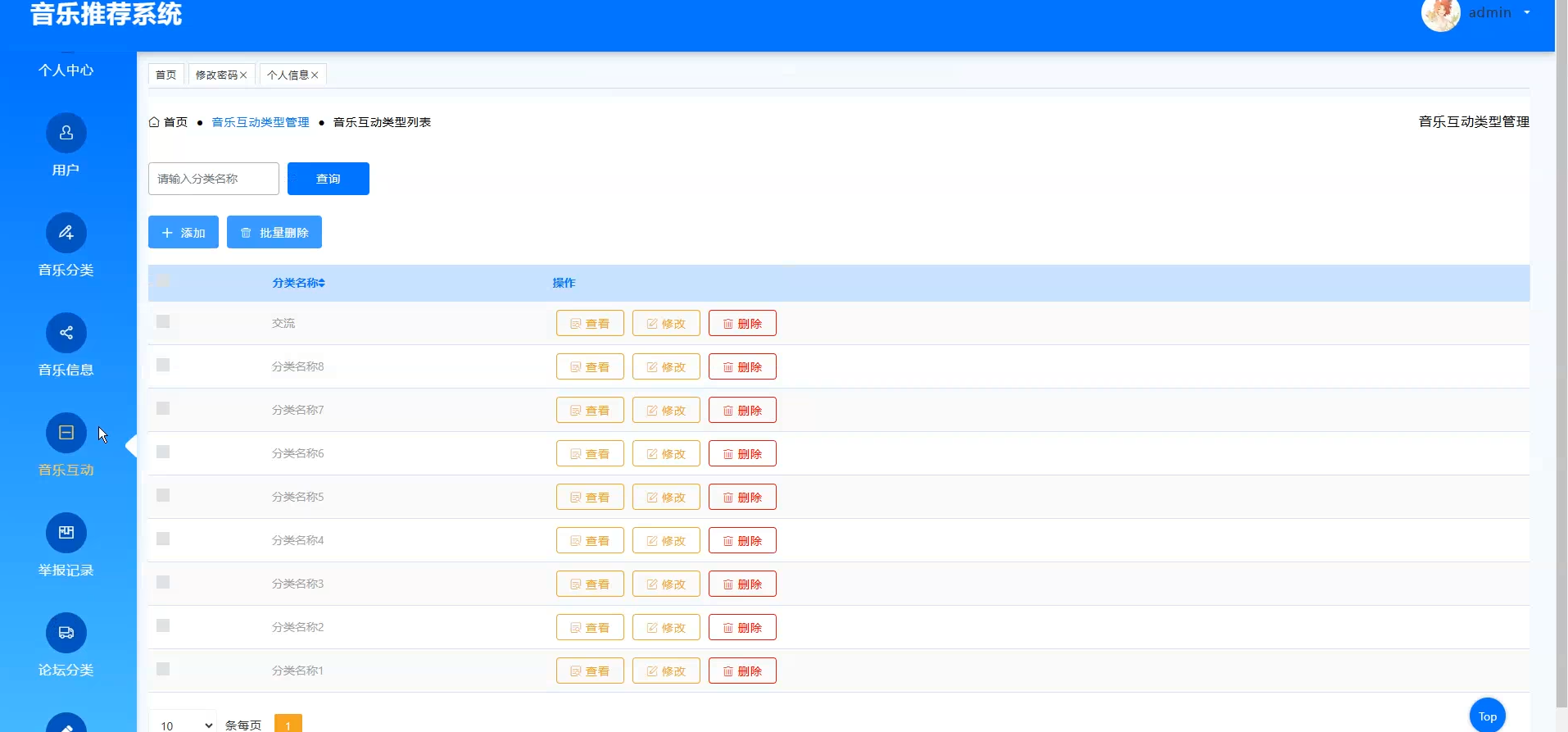
Task: Click the page vertical scrollbar
Action: pos(1561,352)
